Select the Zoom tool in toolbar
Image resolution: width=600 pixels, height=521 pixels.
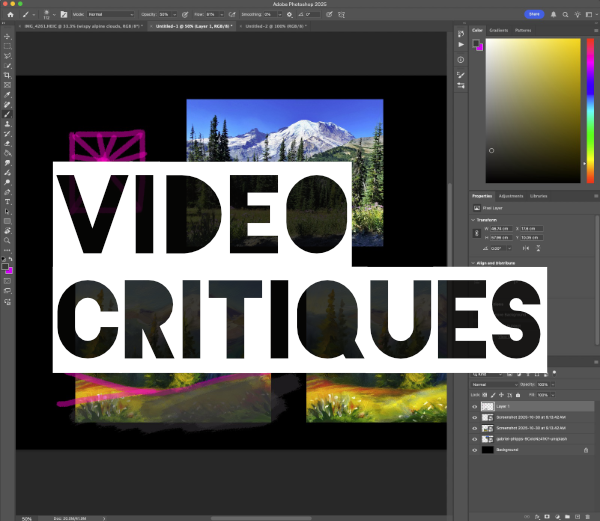pos(7,241)
